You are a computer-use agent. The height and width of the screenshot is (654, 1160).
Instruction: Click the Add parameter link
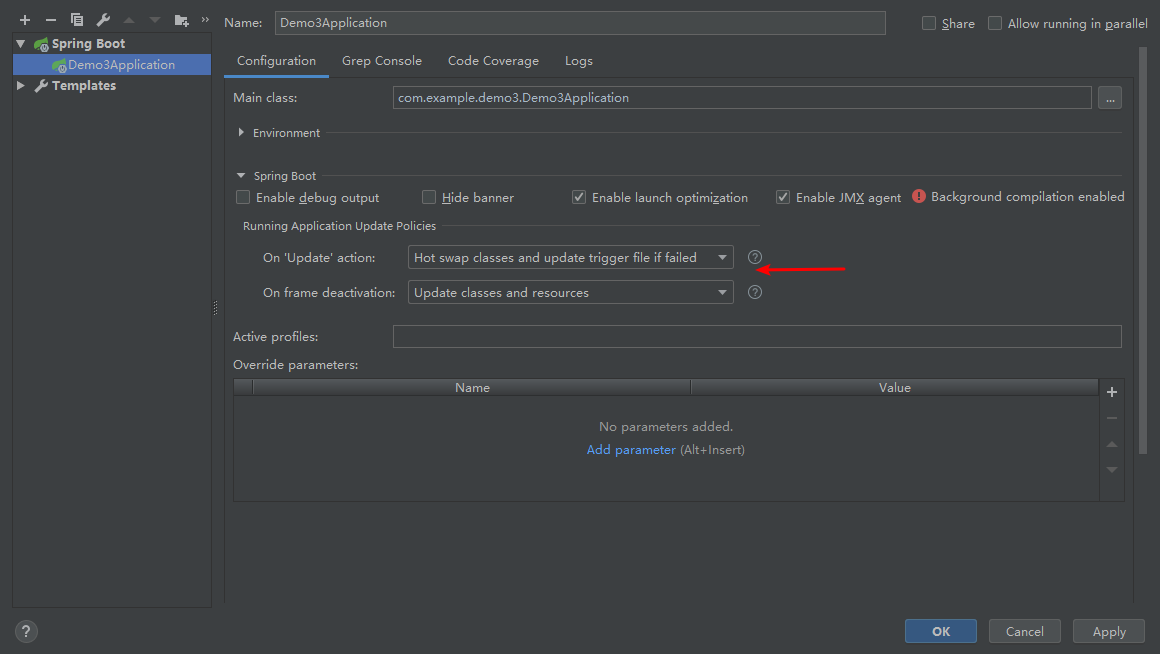[x=631, y=450]
